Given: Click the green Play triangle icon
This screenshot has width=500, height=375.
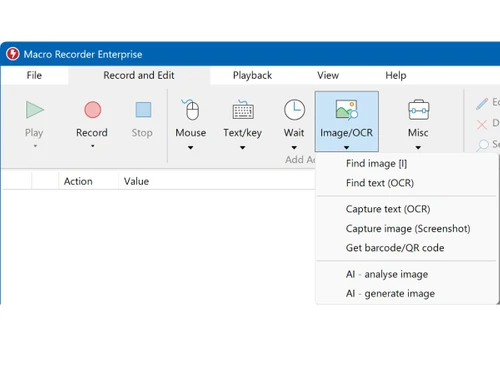Looking at the screenshot, I should click(x=35, y=110).
